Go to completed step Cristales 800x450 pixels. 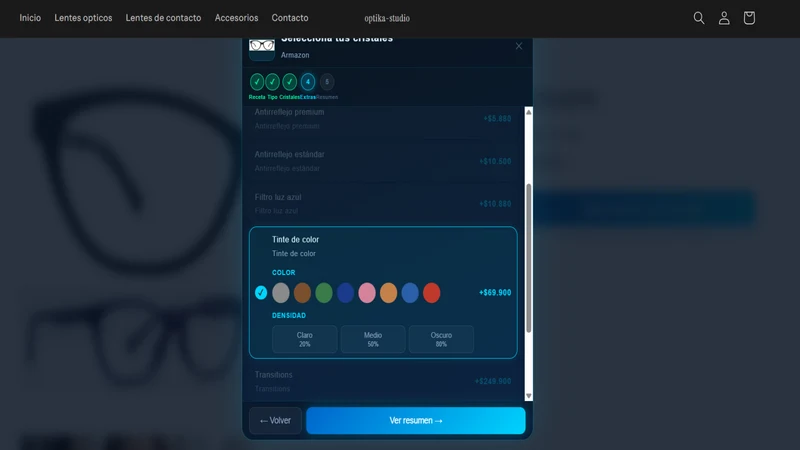[290, 82]
